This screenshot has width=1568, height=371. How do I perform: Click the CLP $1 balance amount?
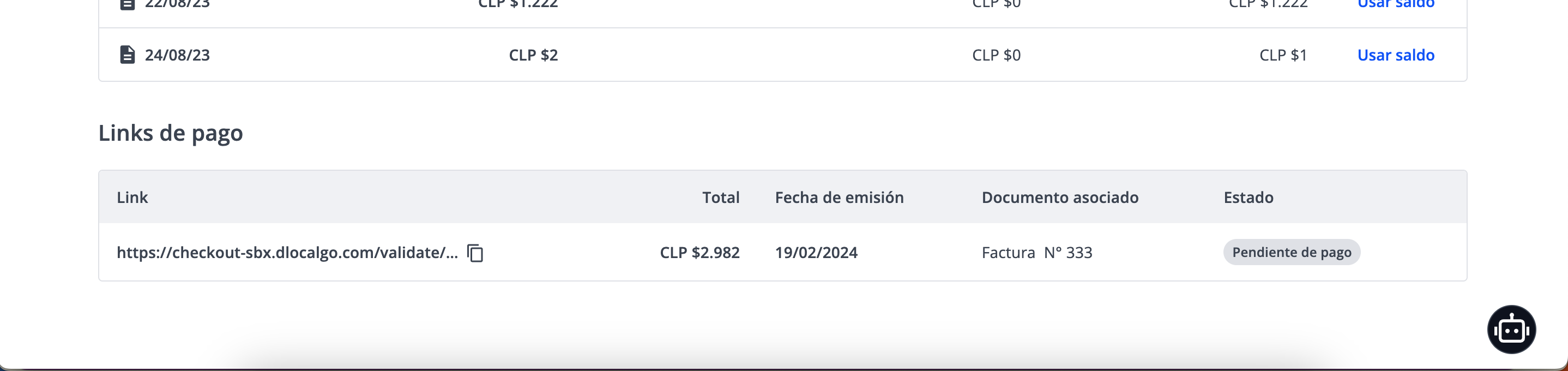pos(1283,55)
